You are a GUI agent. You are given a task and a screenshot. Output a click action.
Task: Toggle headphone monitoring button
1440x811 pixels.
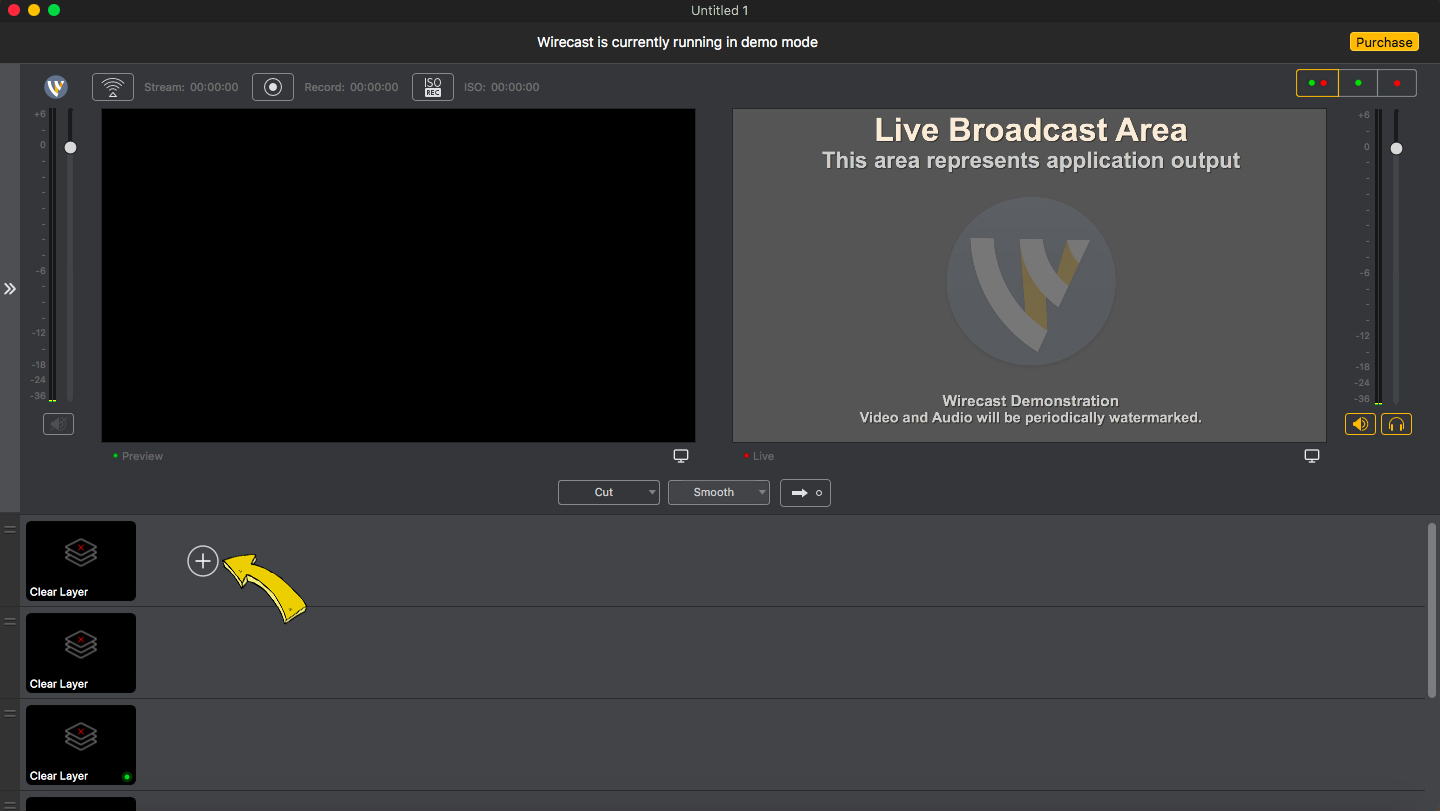pyautogui.click(x=1397, y=424)
